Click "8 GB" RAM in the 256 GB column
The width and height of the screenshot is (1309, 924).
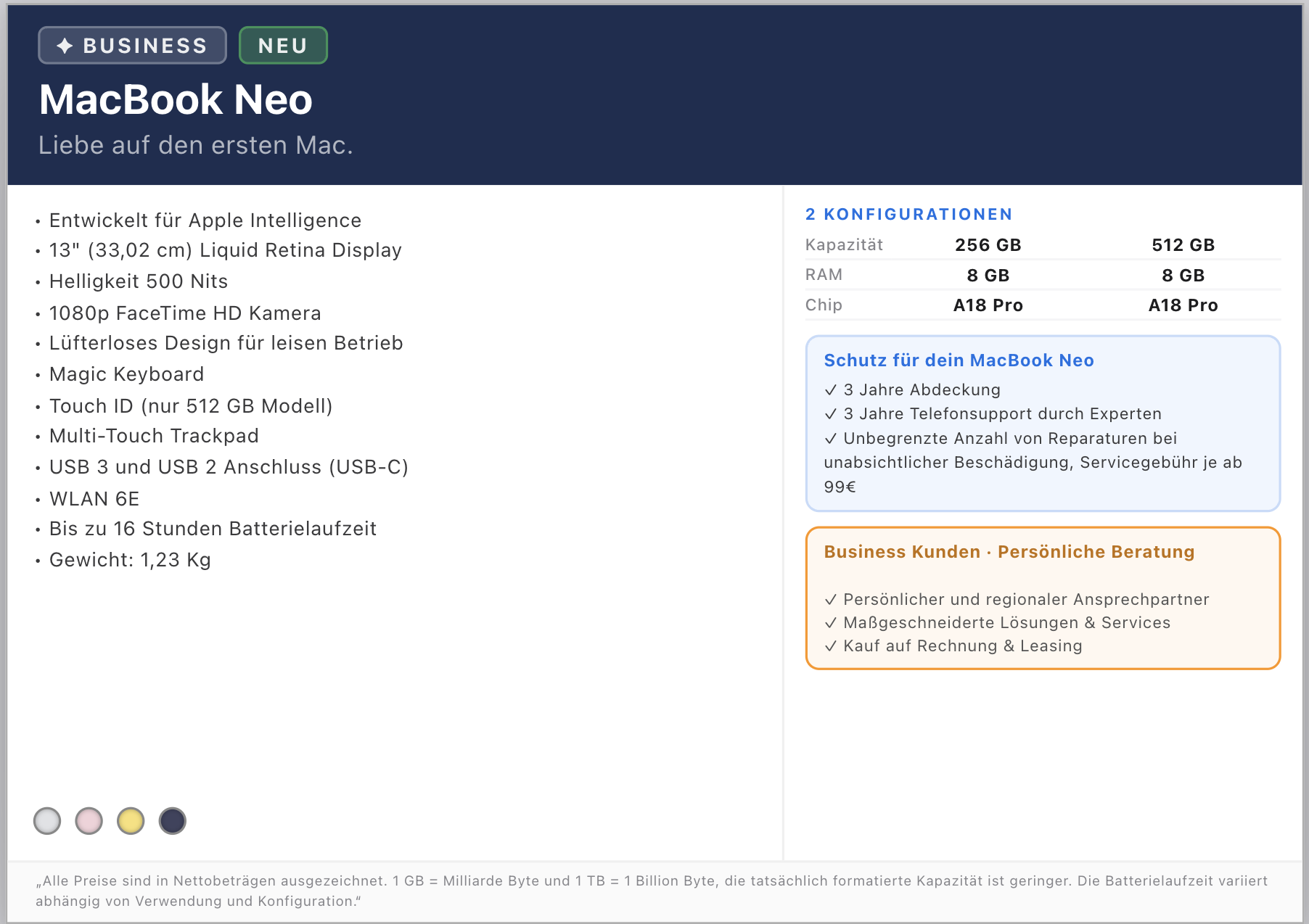pos(988,276)
